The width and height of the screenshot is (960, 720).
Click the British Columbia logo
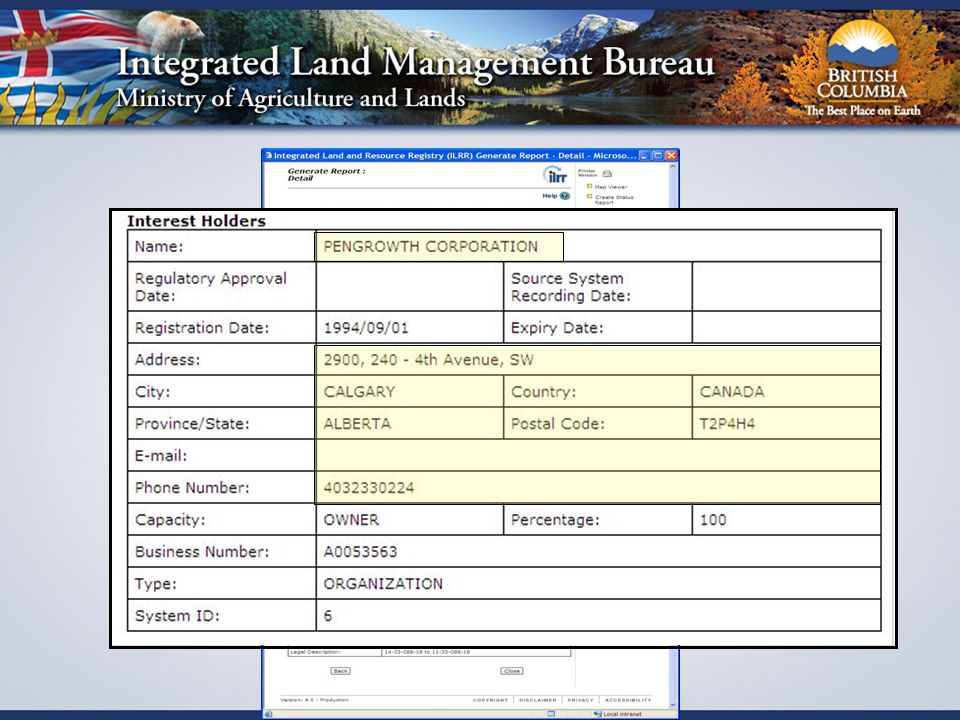(x=862, y=69)
